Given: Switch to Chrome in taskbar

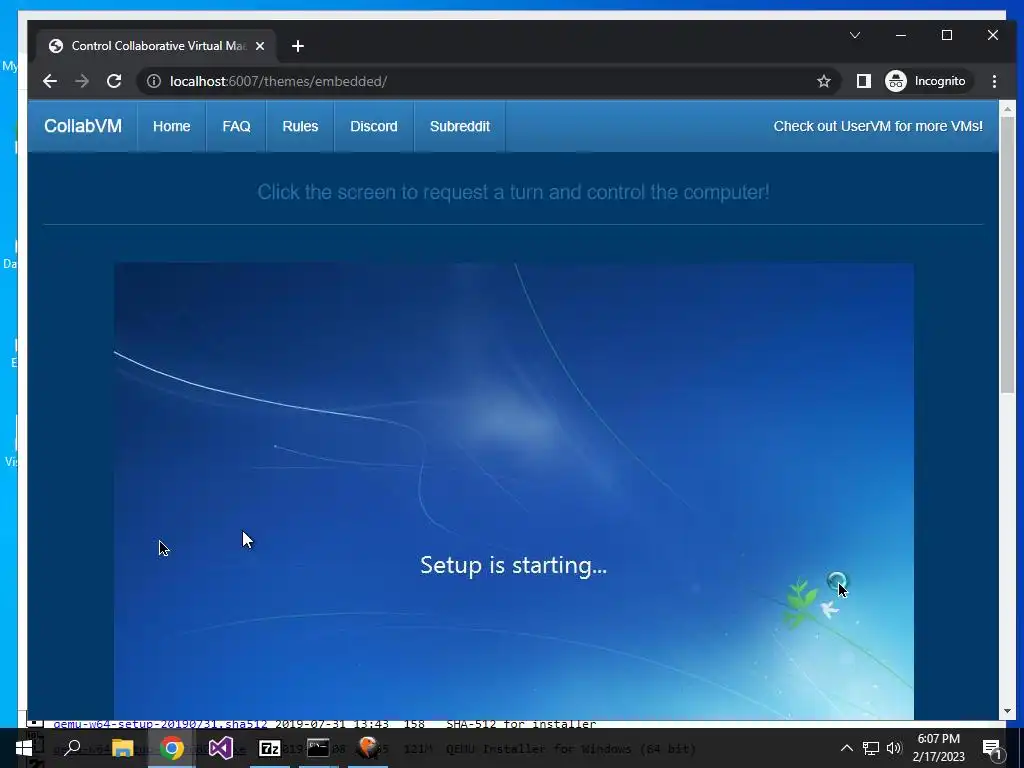Looking at the screenshot, I should [x=171, y=748].
